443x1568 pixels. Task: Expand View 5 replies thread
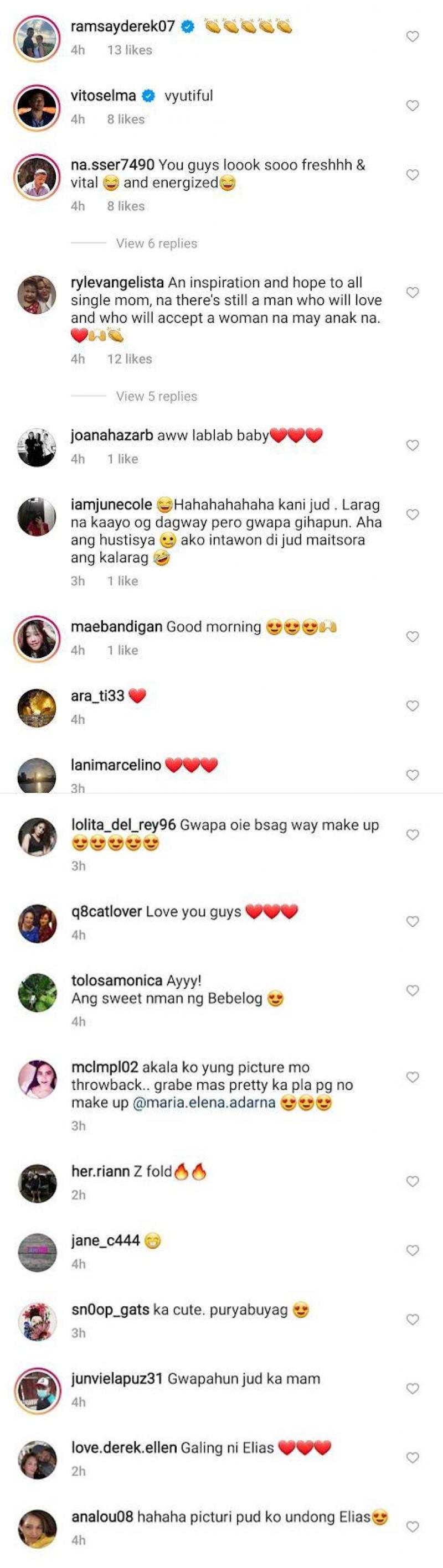pyautogui.click(x=157, y=396)
